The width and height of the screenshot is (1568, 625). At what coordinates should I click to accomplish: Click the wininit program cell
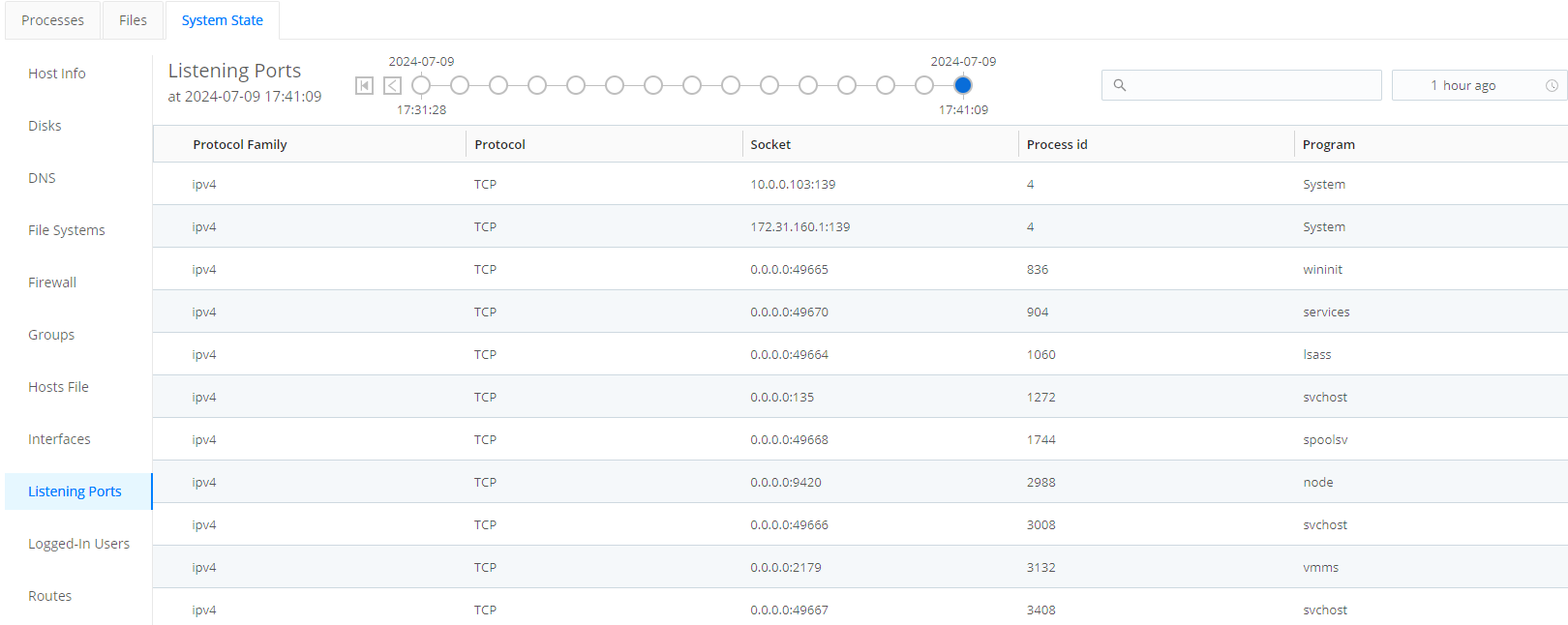point(1322,269)
